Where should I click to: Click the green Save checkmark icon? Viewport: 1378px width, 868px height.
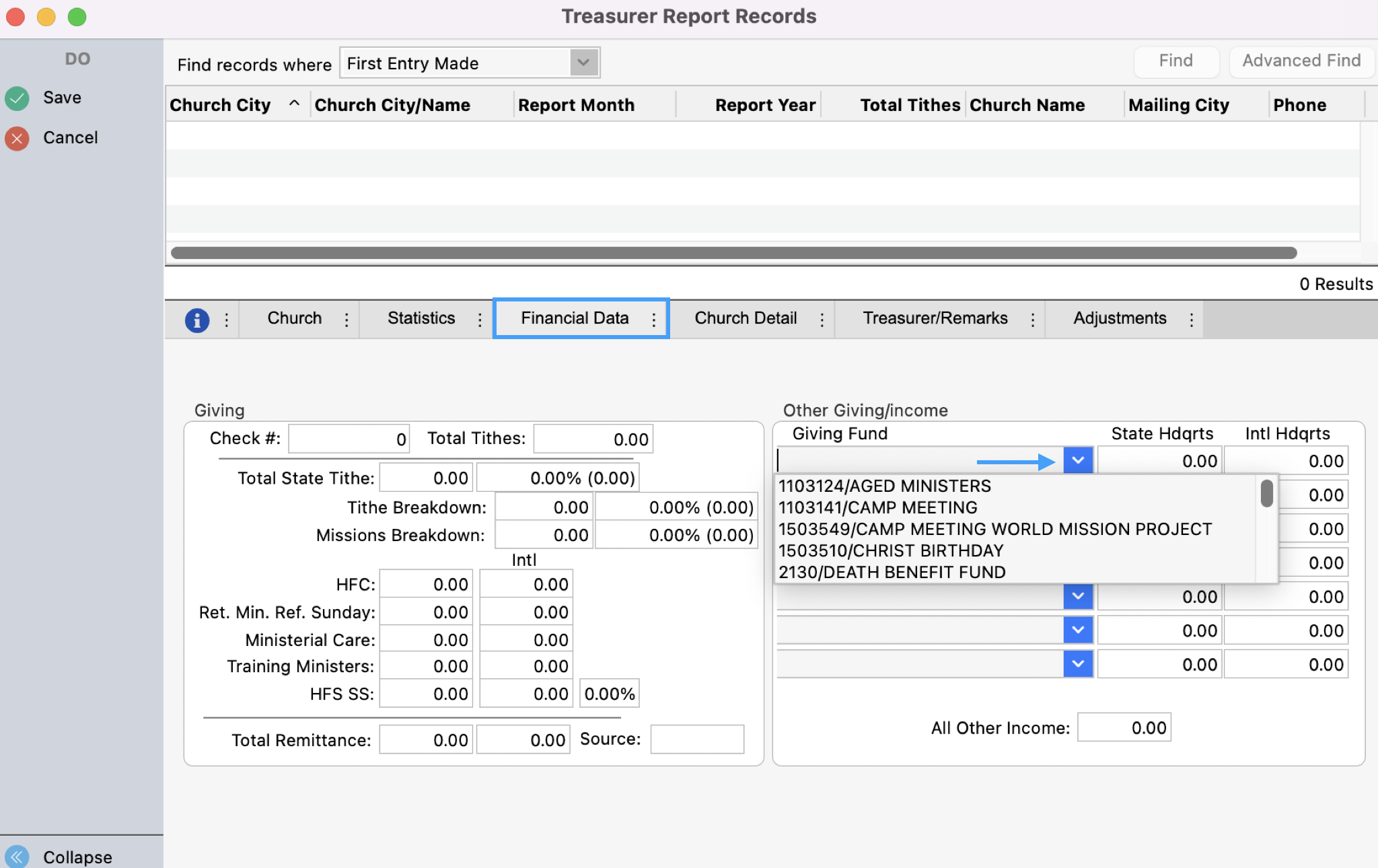tap(17, 98)
